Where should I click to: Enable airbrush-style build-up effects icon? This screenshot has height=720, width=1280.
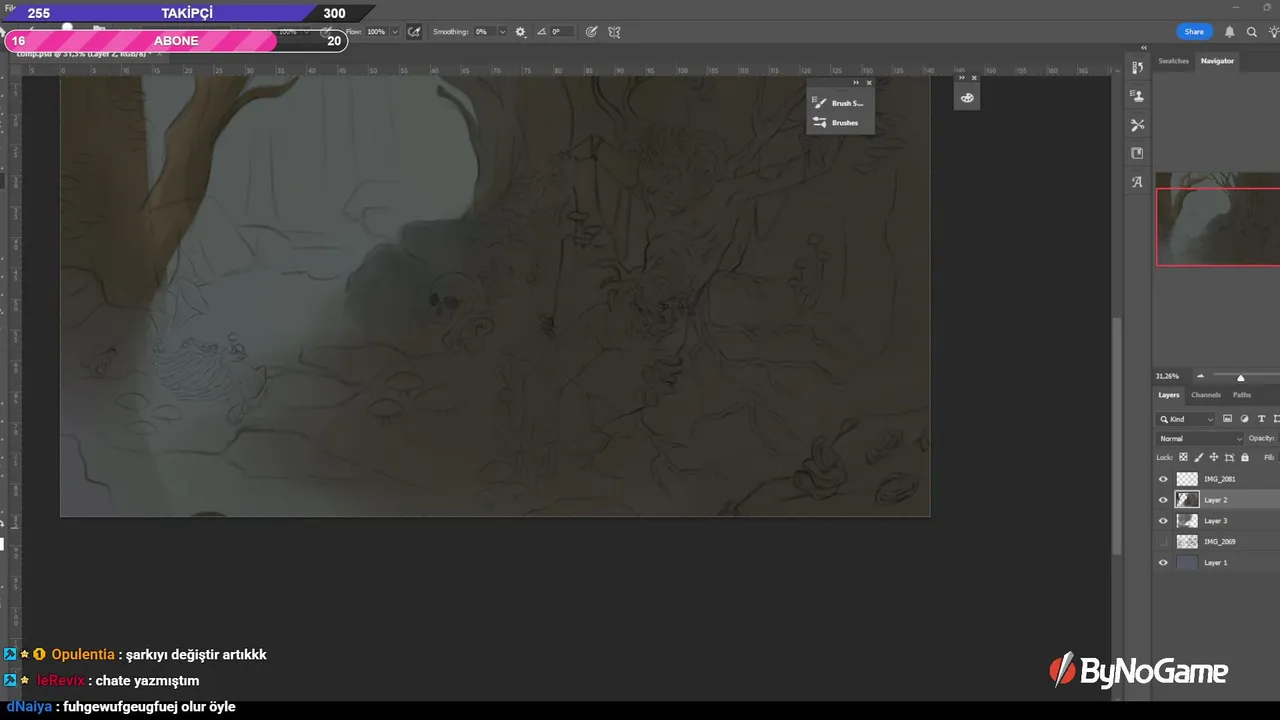414,32
